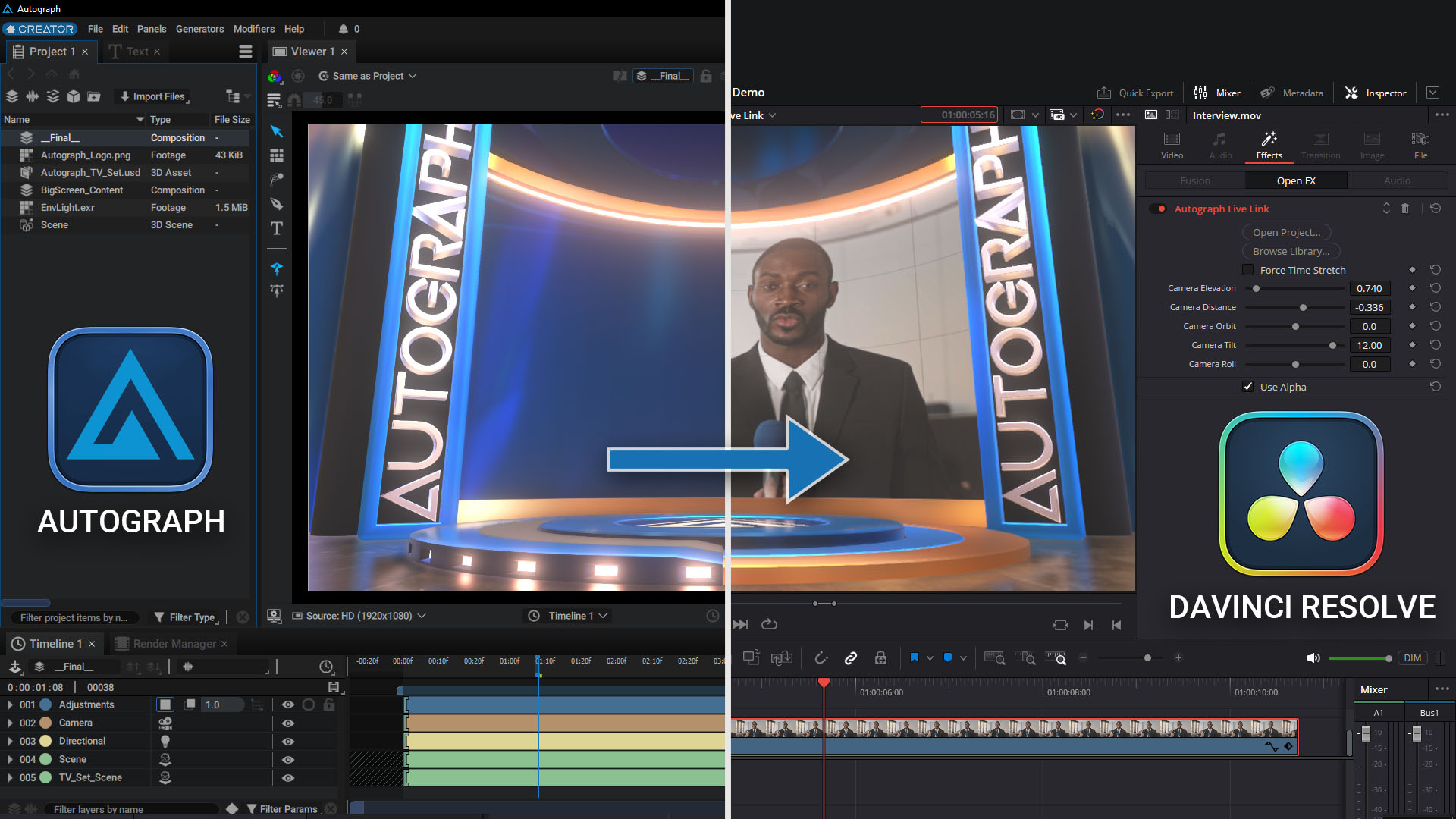Open the Same as Project dropdown

point(368,76)
